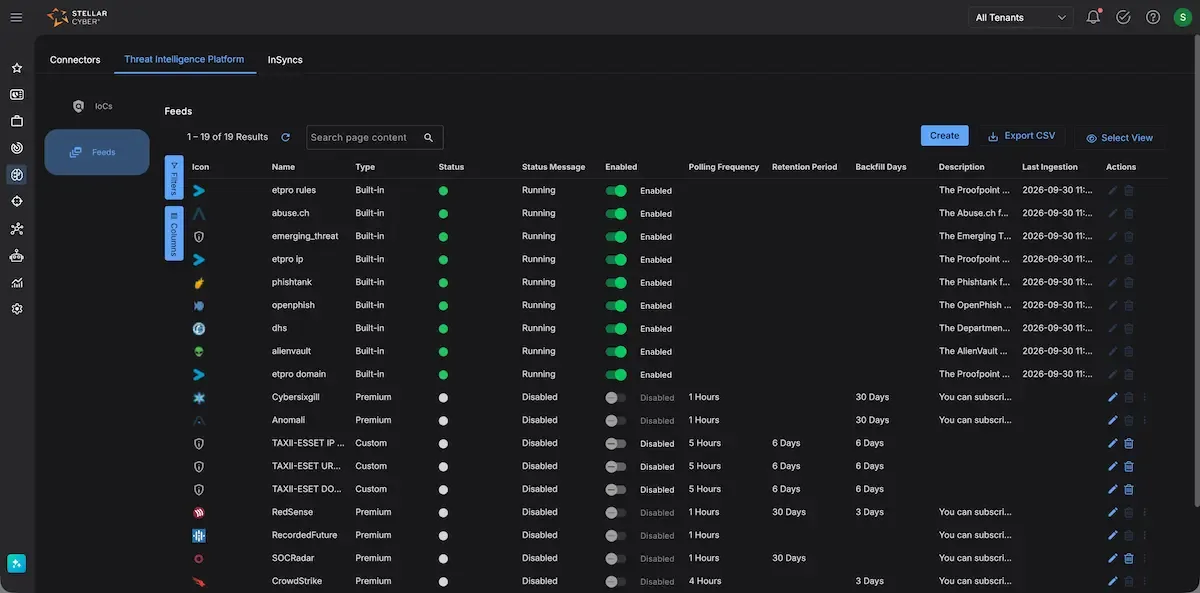
Task: Switch to the InSyncs tab
Action: (285, 60)
